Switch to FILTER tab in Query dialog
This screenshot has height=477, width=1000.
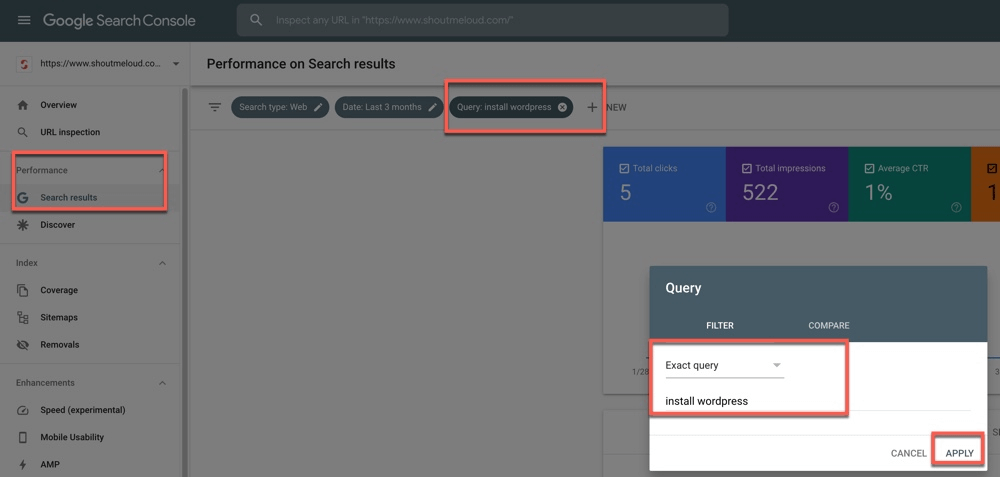tap(720, 325)
